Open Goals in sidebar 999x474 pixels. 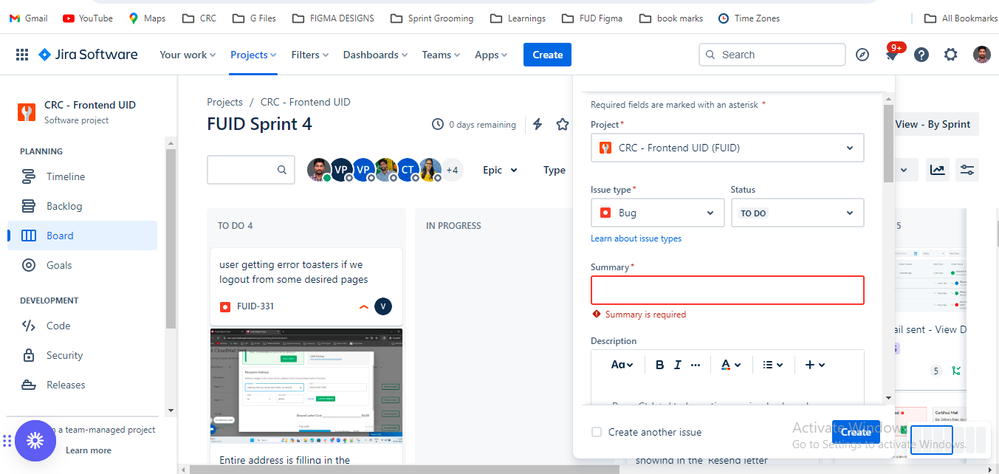(82, 265)
